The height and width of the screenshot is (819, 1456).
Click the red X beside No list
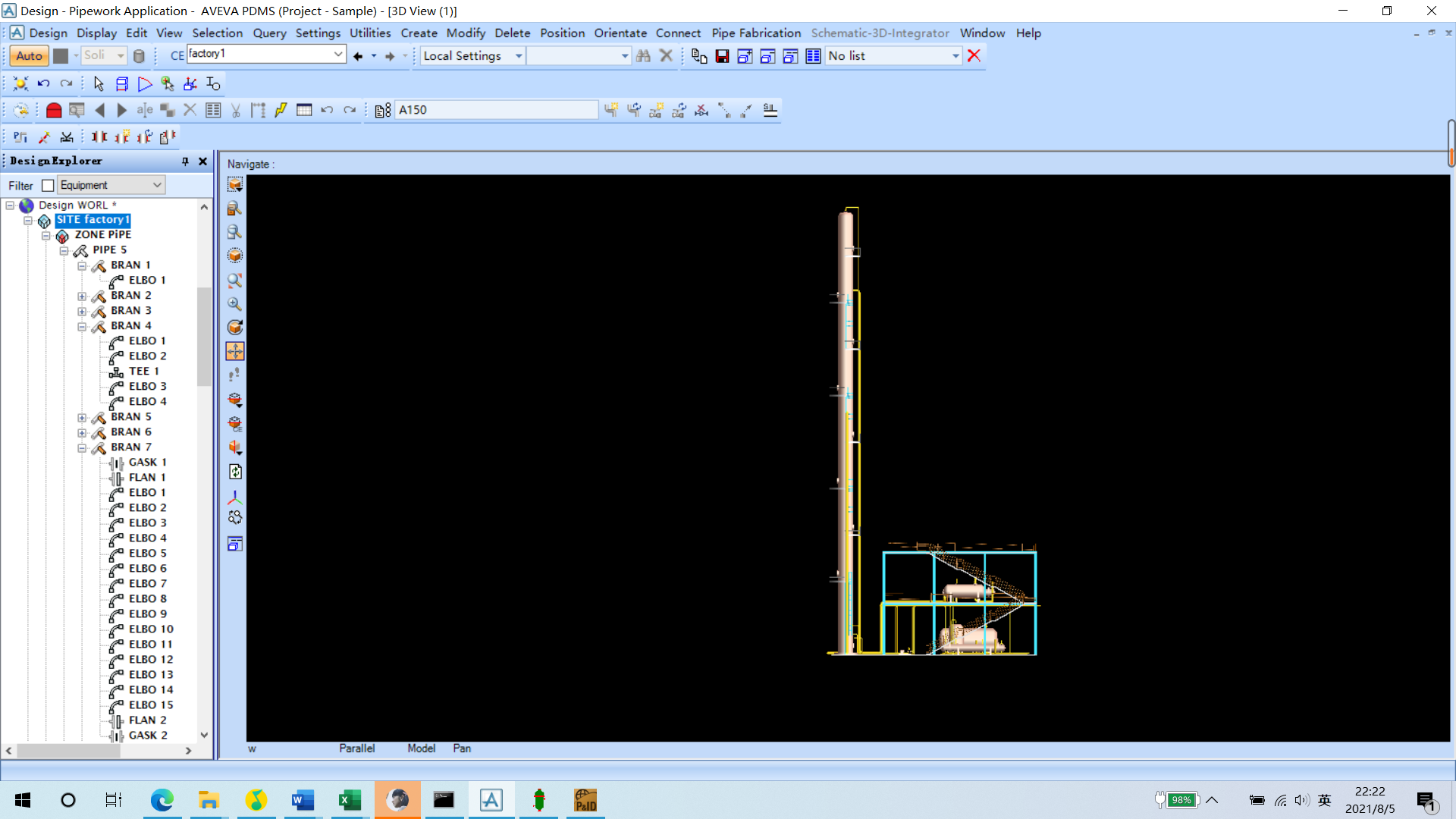coord(974,55)
